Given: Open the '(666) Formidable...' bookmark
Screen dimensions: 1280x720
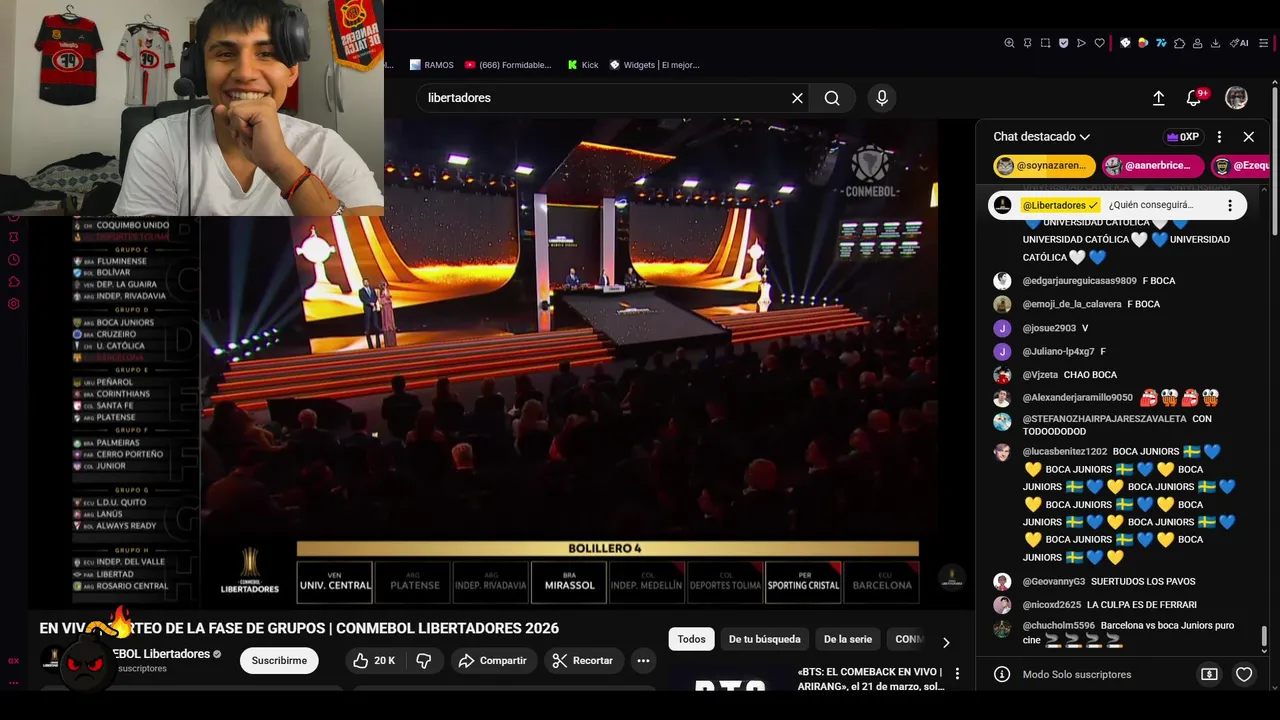Looking at the screenshot, I should (508, 65).
